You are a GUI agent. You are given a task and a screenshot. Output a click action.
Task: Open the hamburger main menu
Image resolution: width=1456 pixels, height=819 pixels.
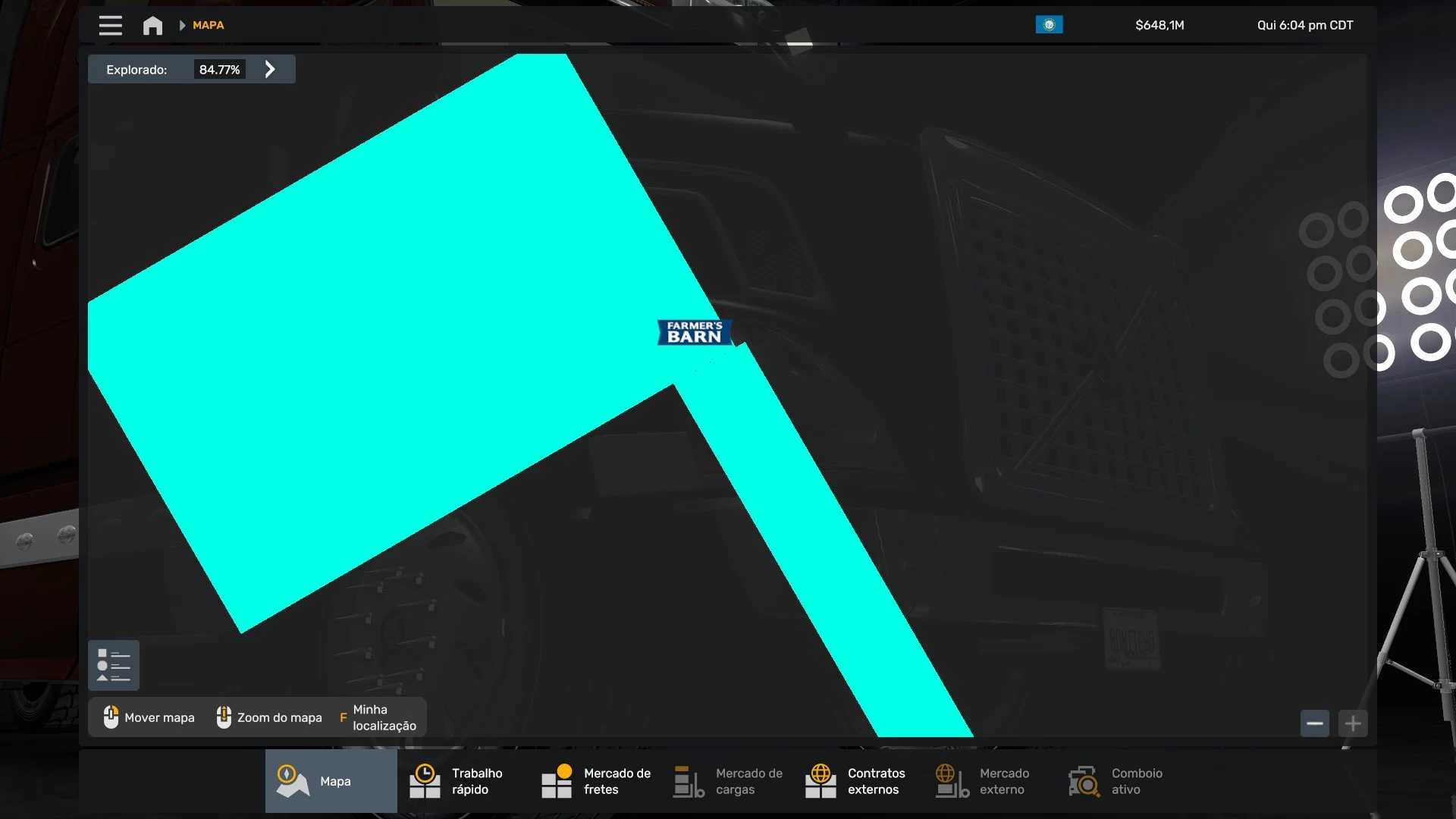(111, 25)
